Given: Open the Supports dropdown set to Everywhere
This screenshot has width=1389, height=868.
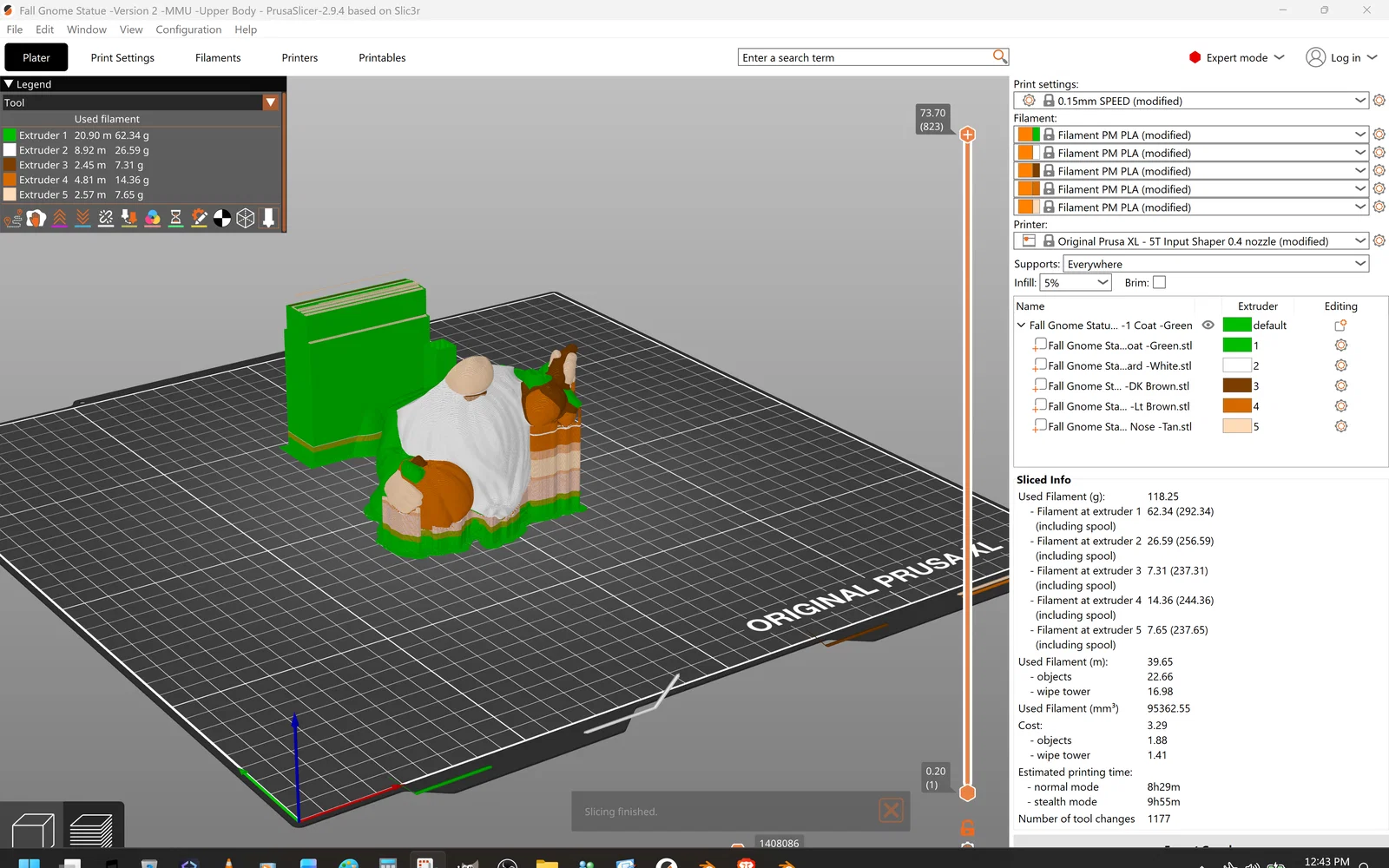Looking at the screenshot, I should (x=1216, y=264).
